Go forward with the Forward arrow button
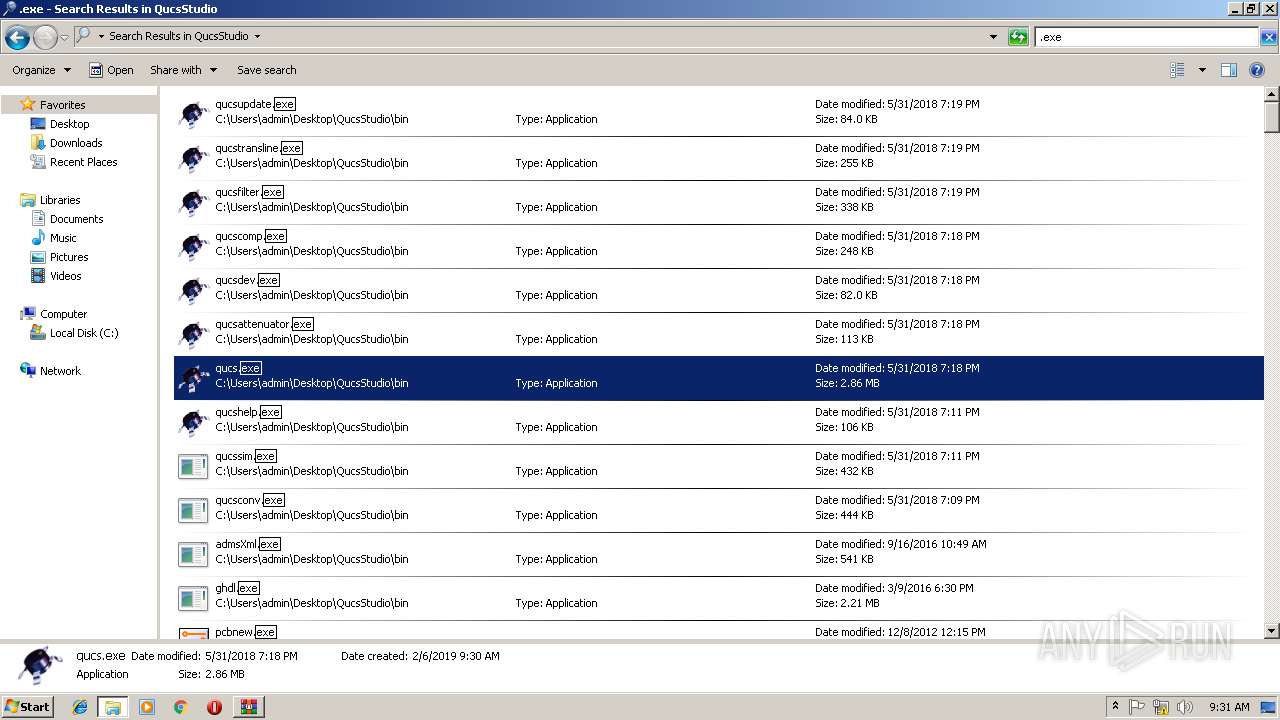 [45, 38]
